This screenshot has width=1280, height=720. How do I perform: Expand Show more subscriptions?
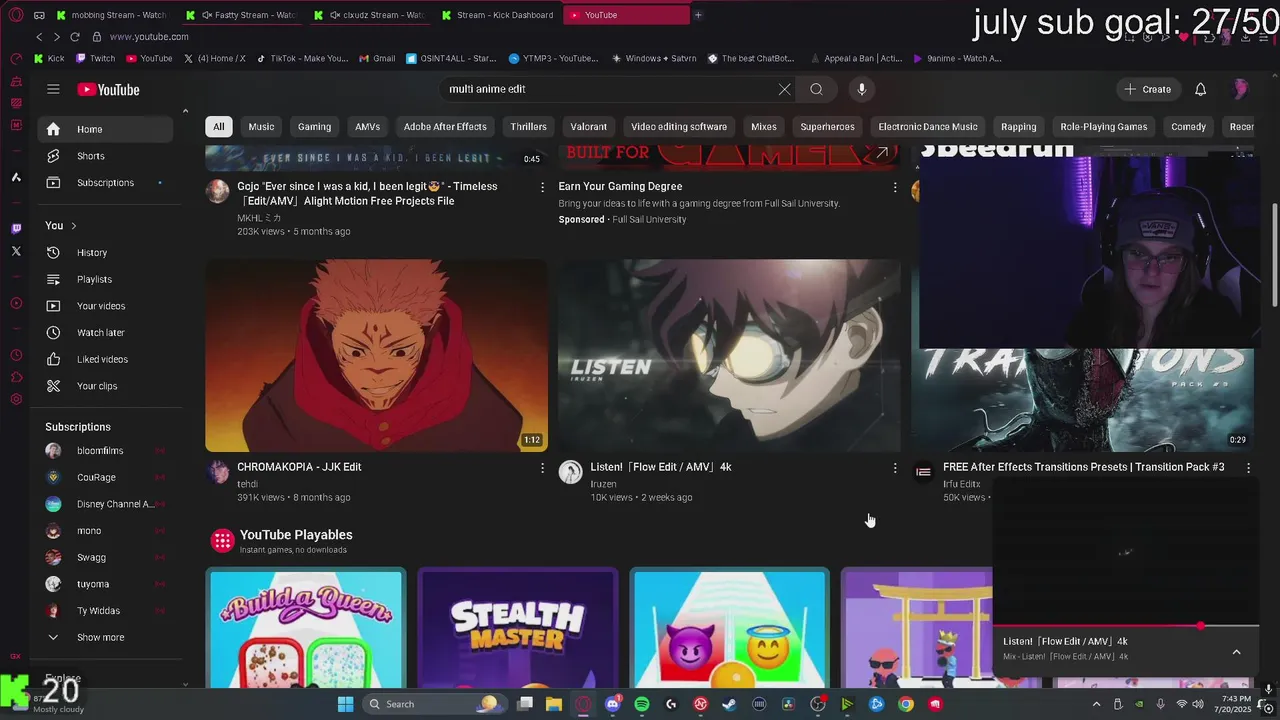[x=105, y=637]
